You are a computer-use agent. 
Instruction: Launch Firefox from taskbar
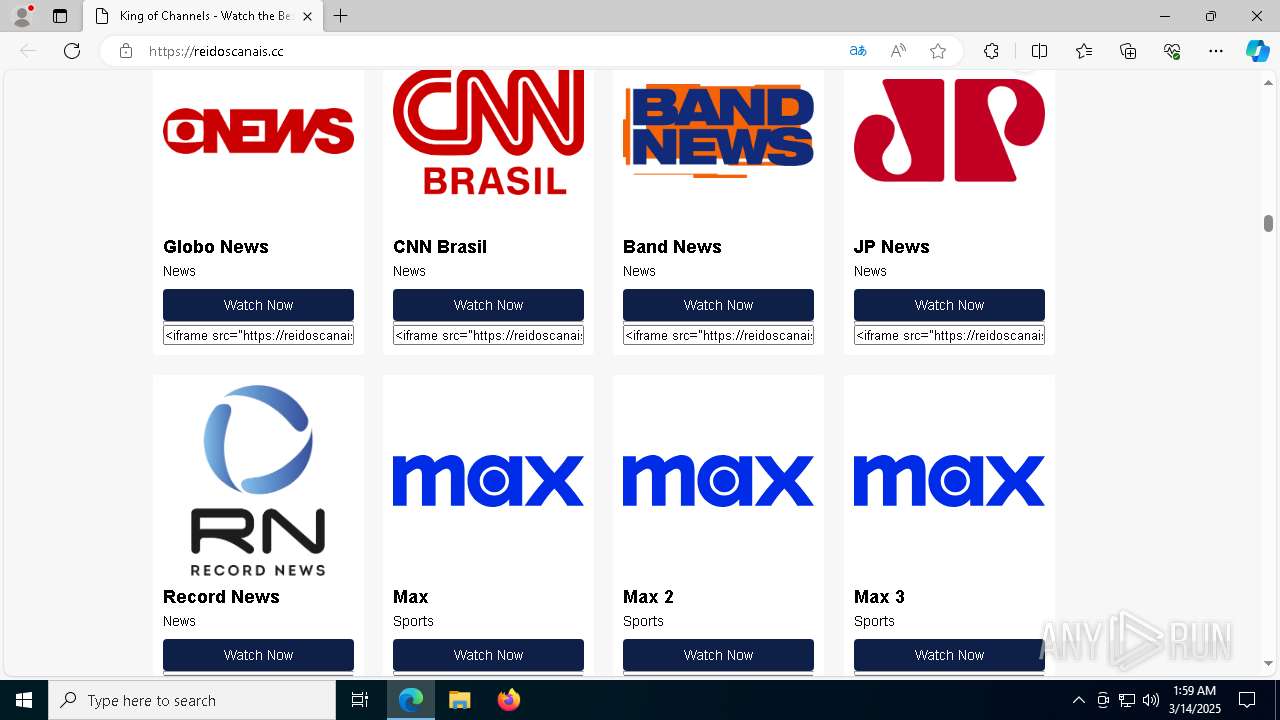(509, 700)
